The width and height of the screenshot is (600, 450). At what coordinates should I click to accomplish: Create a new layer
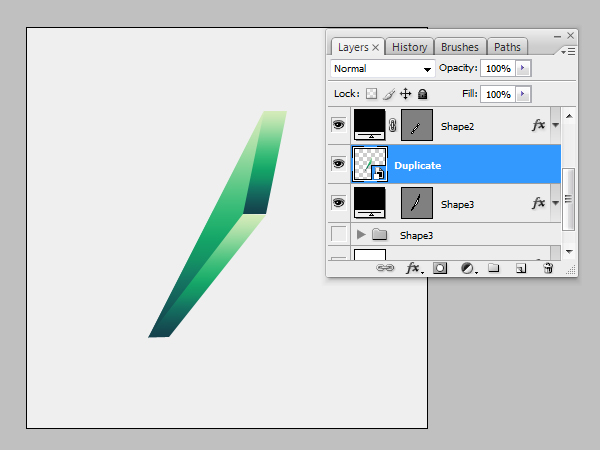click(521, 268)
